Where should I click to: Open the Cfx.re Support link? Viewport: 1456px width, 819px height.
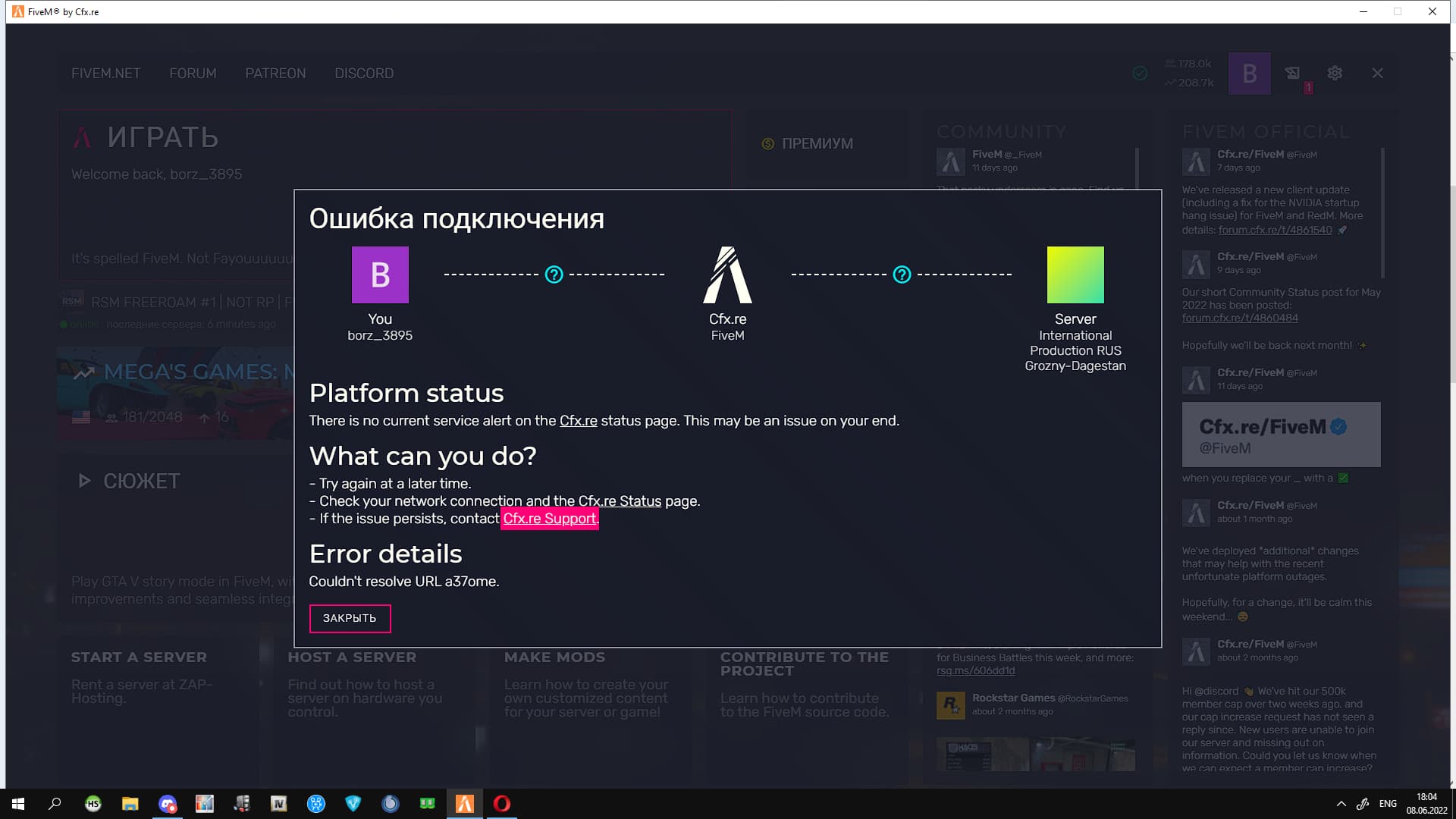pyautogui.click(x=549, y=519)
